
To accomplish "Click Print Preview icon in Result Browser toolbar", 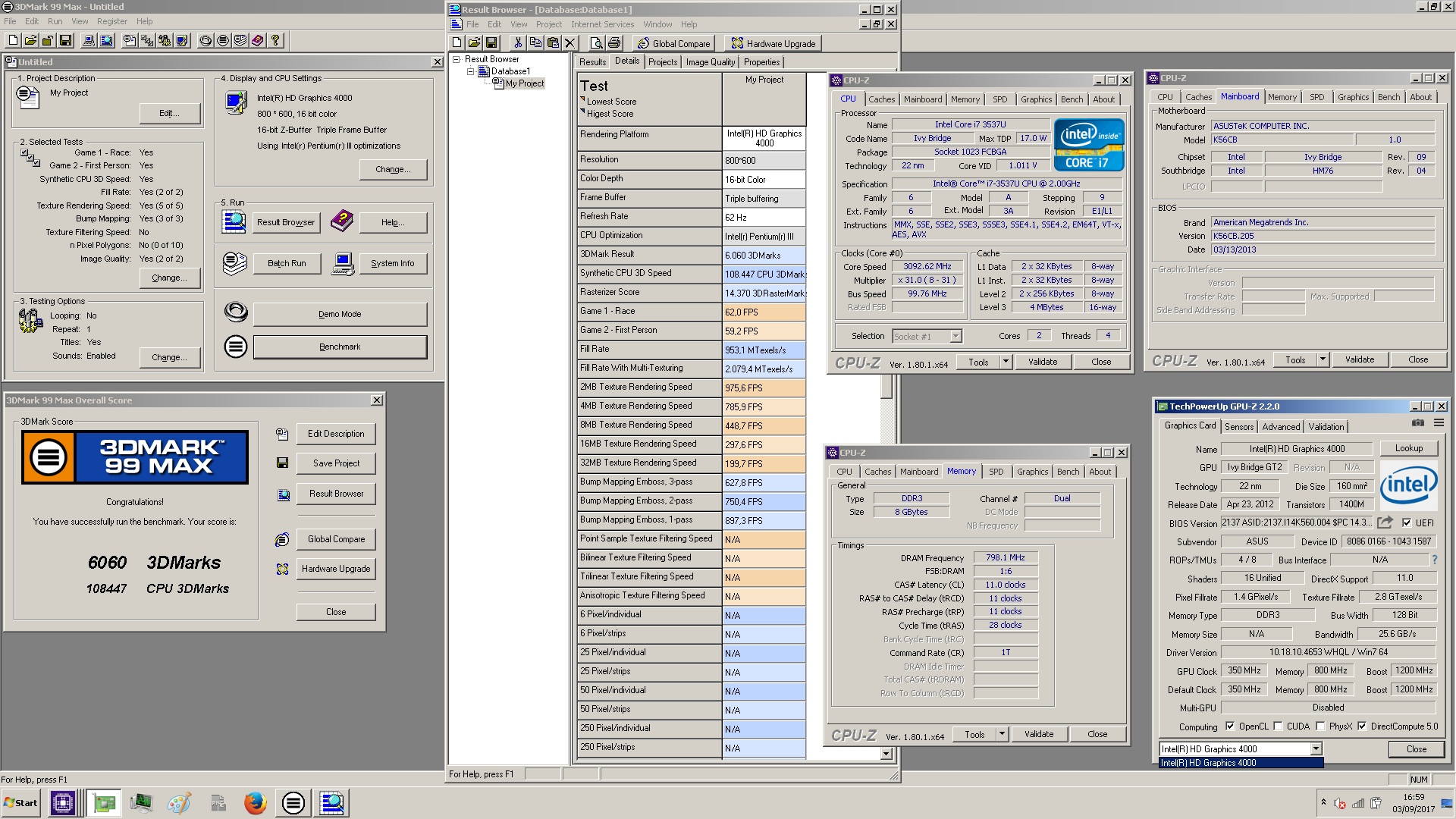I will (x=596, y=43).
